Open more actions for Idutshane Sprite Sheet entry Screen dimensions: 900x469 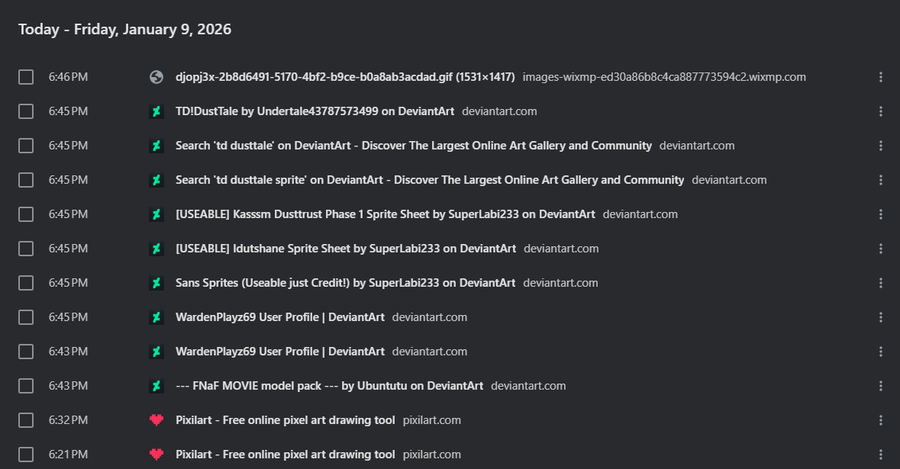pos(881,248)
